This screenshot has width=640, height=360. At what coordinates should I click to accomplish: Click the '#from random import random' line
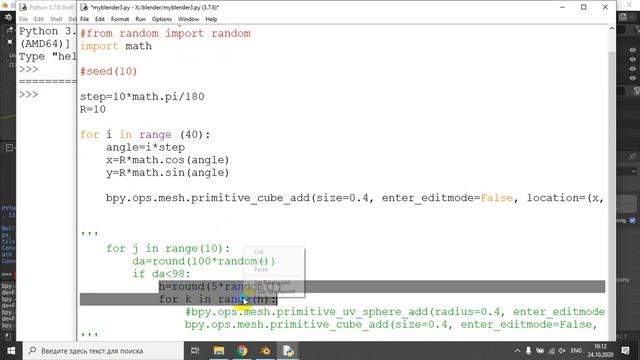[165, 33]
